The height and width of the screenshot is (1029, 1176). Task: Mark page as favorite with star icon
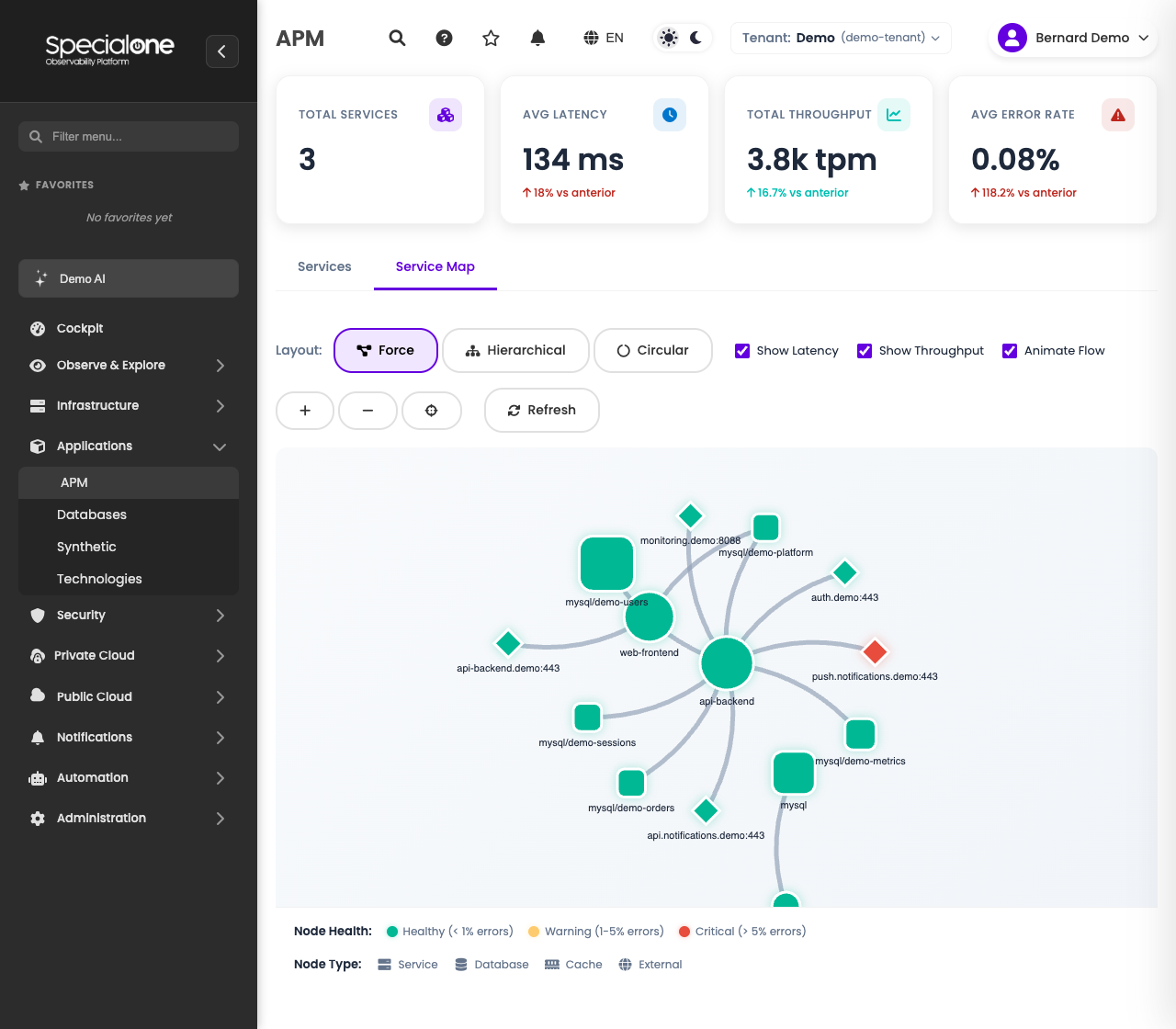491,38
